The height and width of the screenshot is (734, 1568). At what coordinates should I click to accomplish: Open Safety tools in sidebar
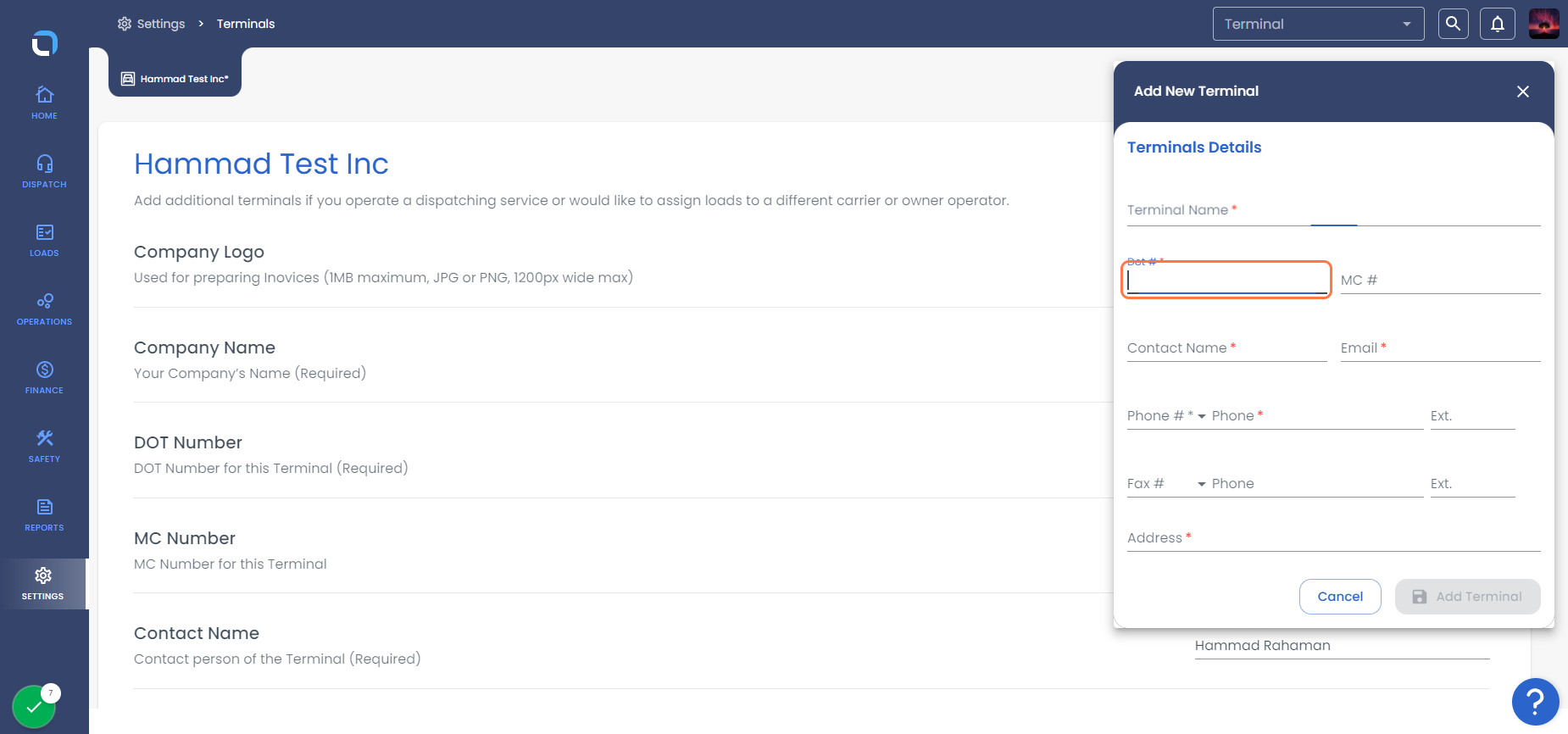[x=44, y=446]
